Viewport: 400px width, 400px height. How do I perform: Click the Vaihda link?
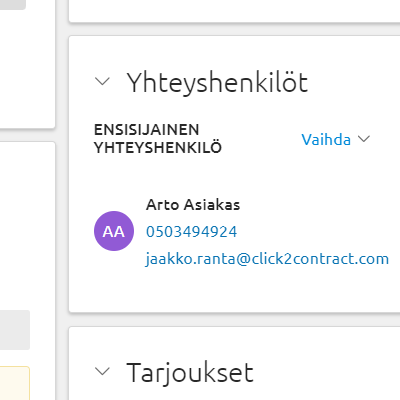pos(326,139)
